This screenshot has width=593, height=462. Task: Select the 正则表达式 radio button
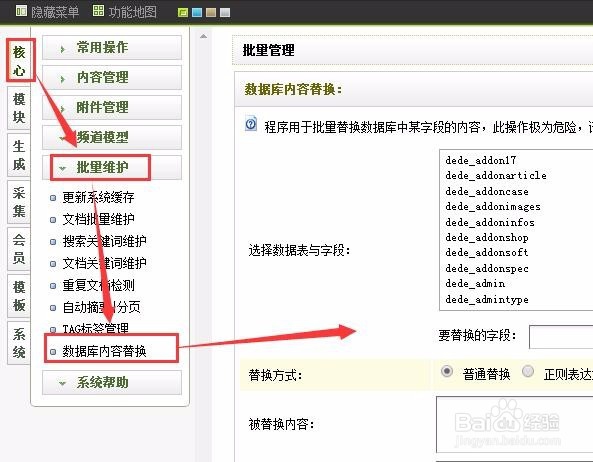[528, 372]
